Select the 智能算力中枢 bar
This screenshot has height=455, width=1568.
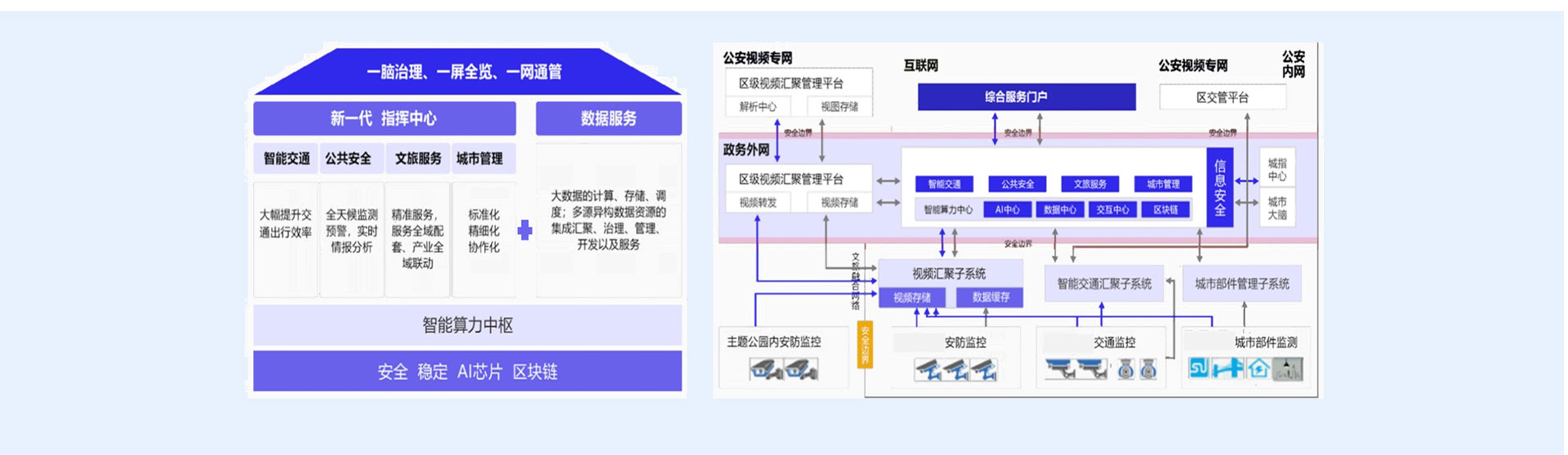pos(467,325)
